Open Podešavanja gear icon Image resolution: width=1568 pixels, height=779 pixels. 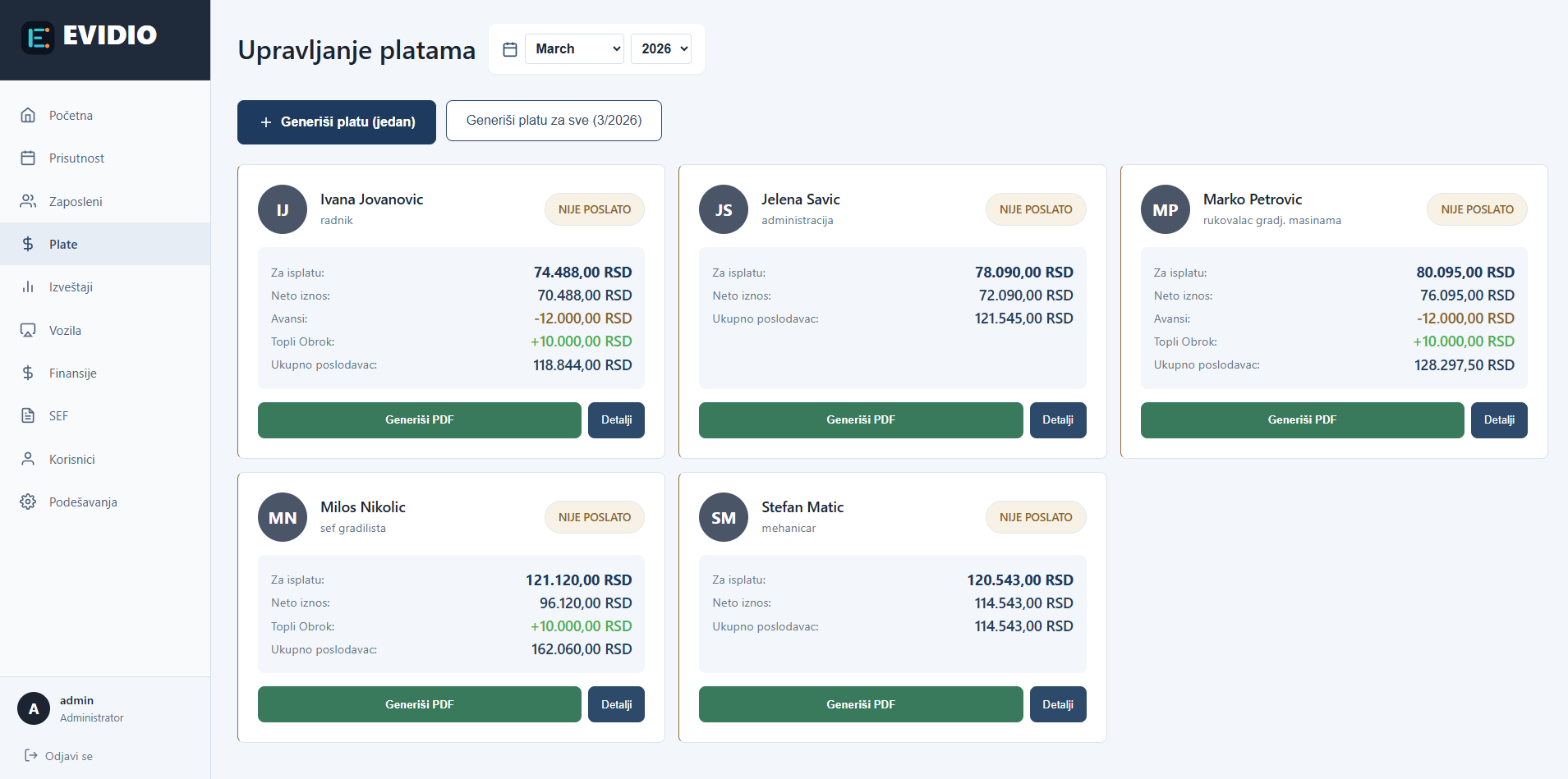click(29, 502)
